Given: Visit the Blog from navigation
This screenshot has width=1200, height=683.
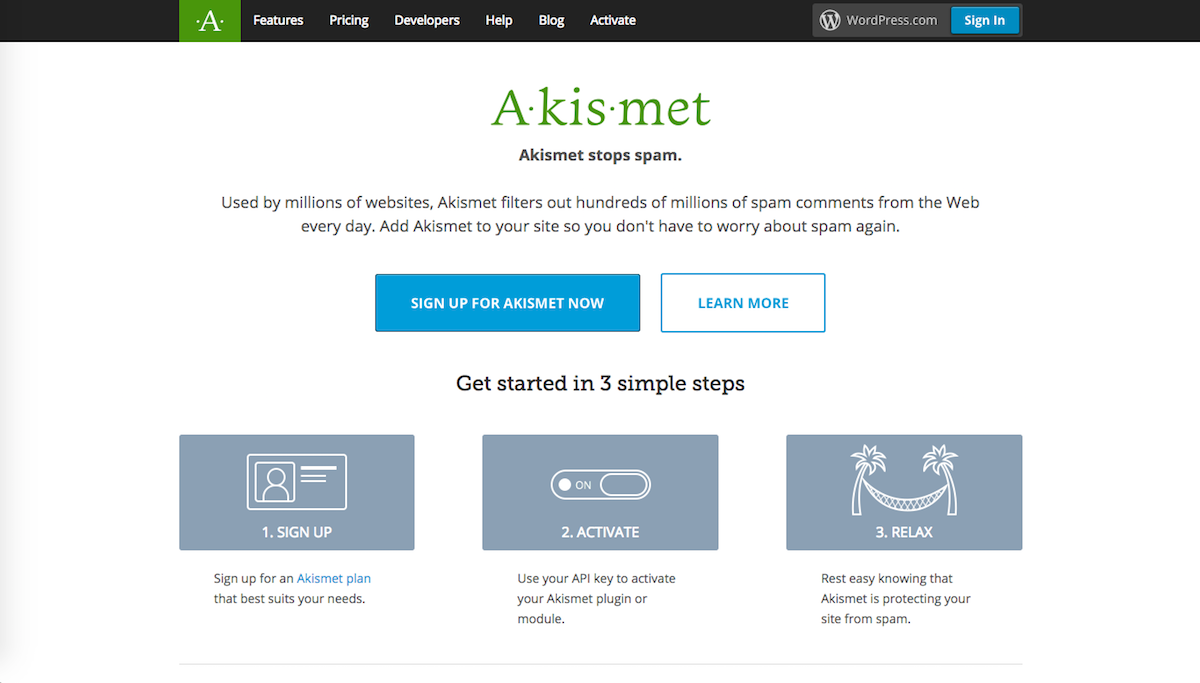Looking at the screenshot, I should point(551,20).
